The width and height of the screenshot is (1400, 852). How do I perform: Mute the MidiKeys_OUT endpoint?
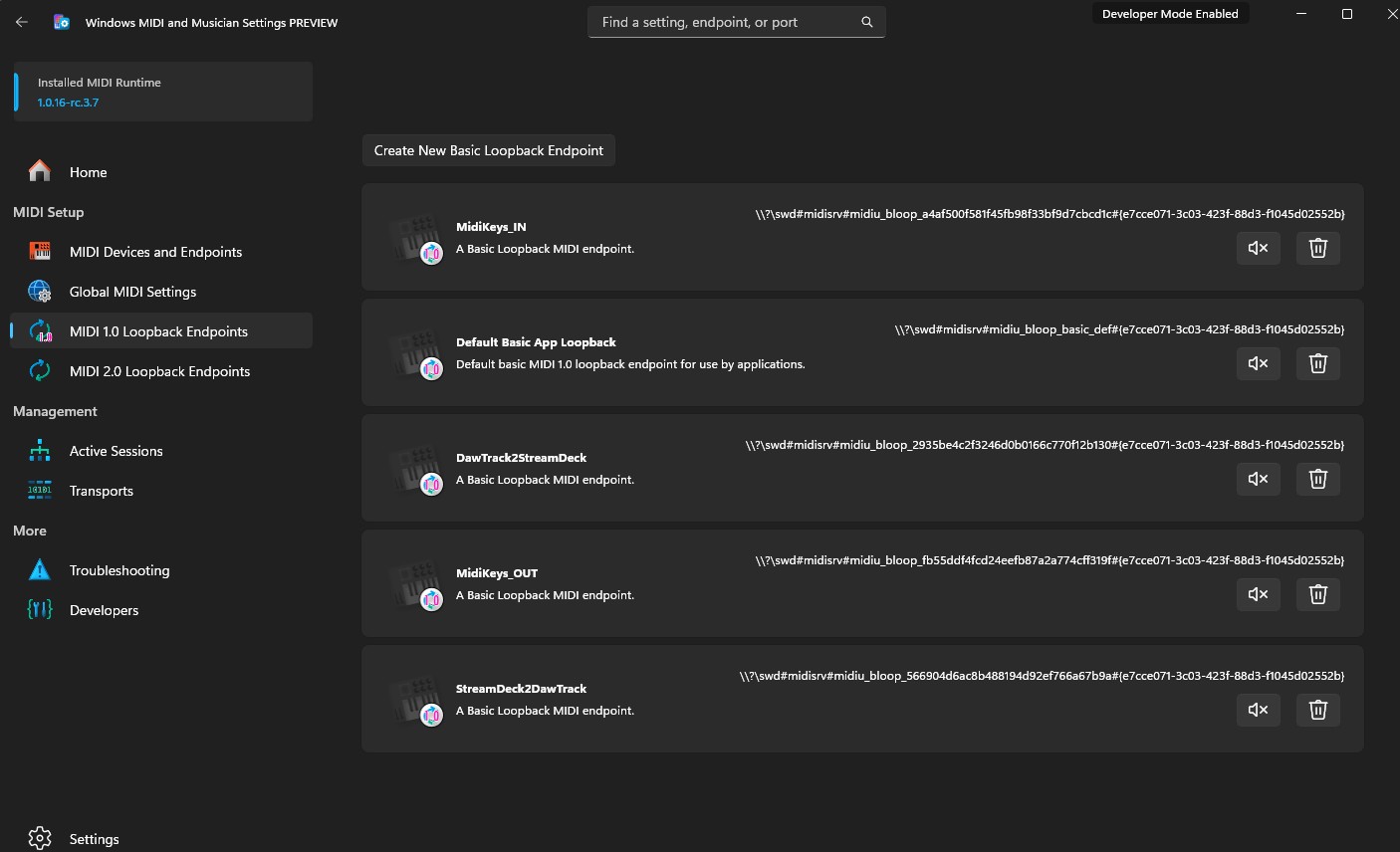[x=1258, y=594]
